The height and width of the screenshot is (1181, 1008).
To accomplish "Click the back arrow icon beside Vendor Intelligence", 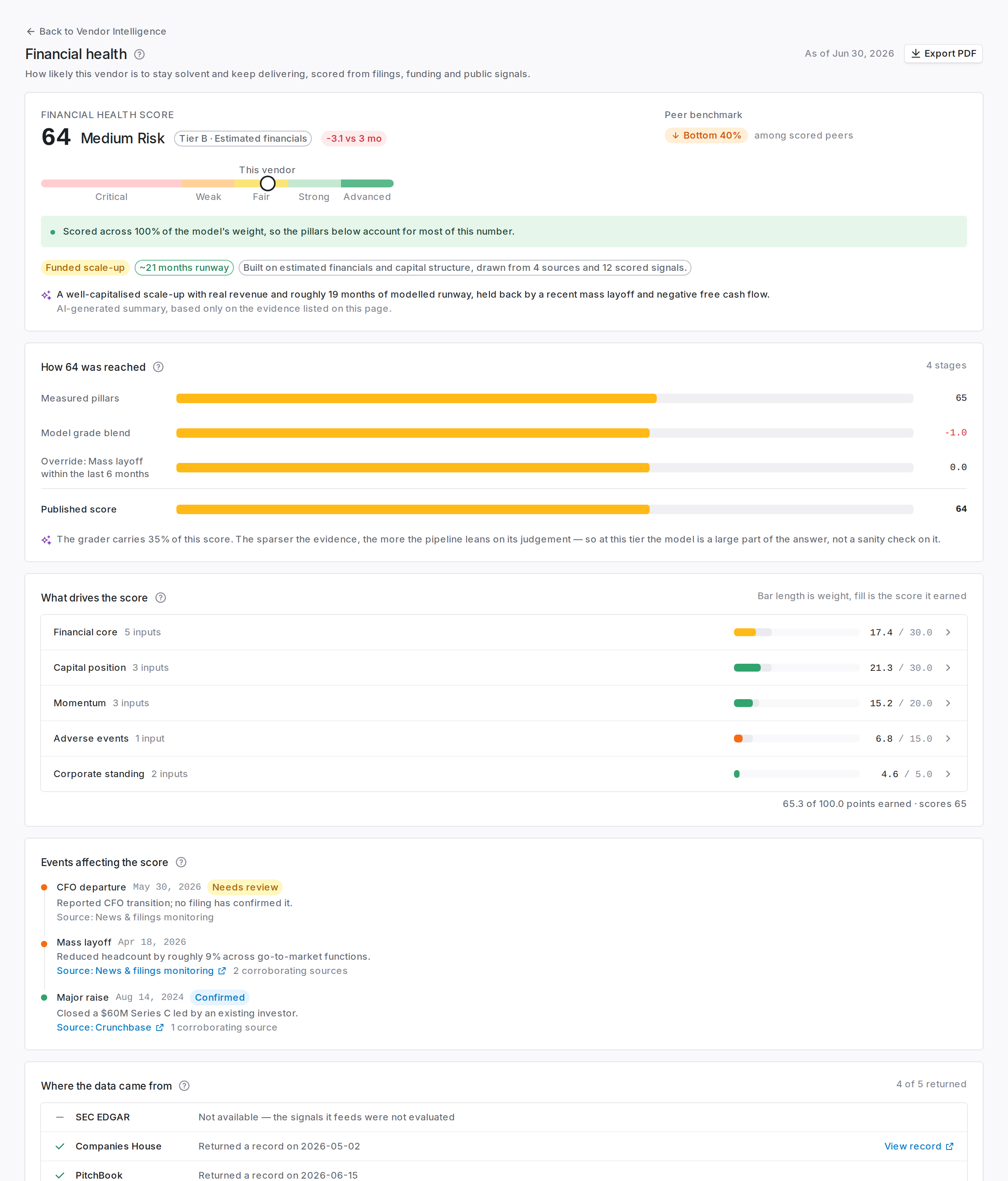I will (x=31, y=31).
